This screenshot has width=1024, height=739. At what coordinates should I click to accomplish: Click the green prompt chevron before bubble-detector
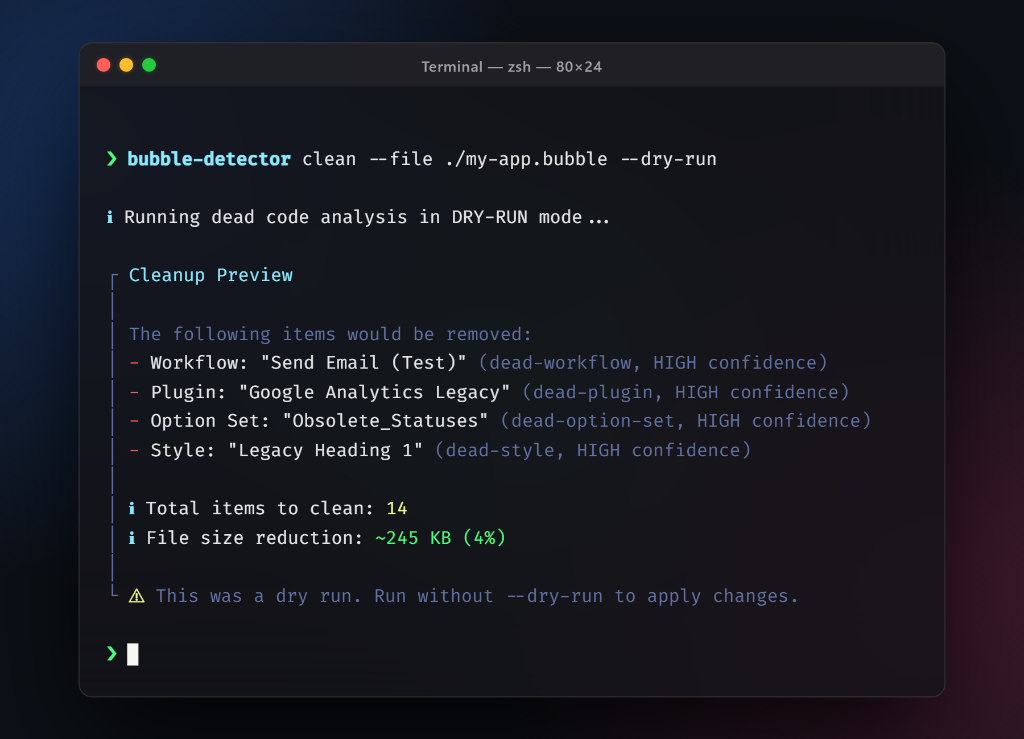(112, 159)
